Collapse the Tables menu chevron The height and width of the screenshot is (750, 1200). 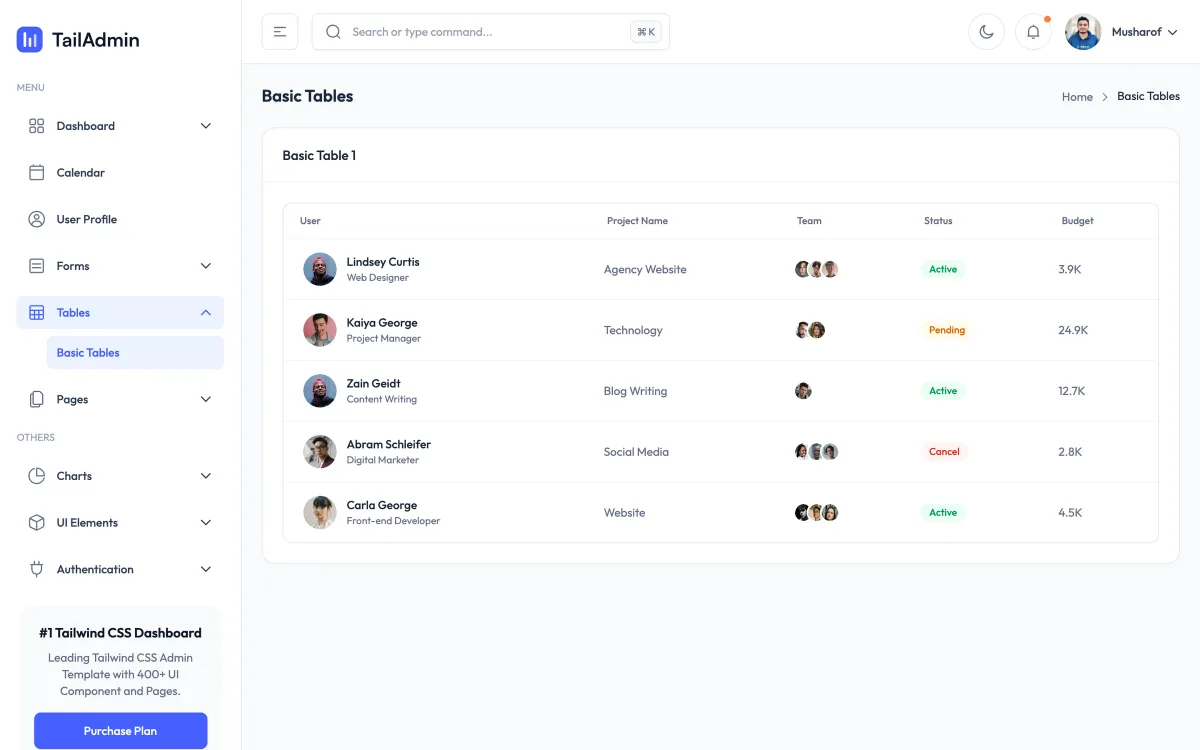pyautogui.click(x=206, y=313)
